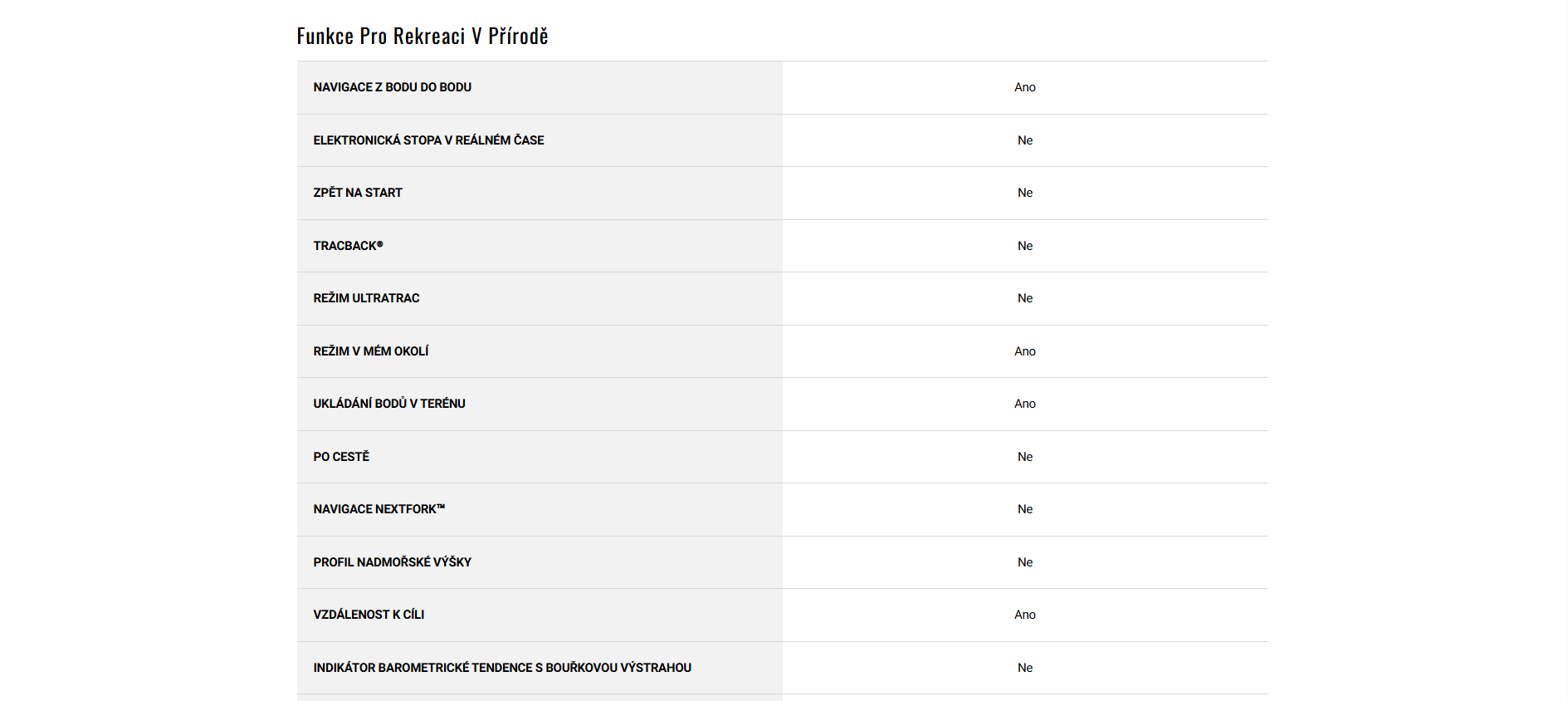
Task: Select the 'TracBack®' row label
Action: [x=348, y=246]
